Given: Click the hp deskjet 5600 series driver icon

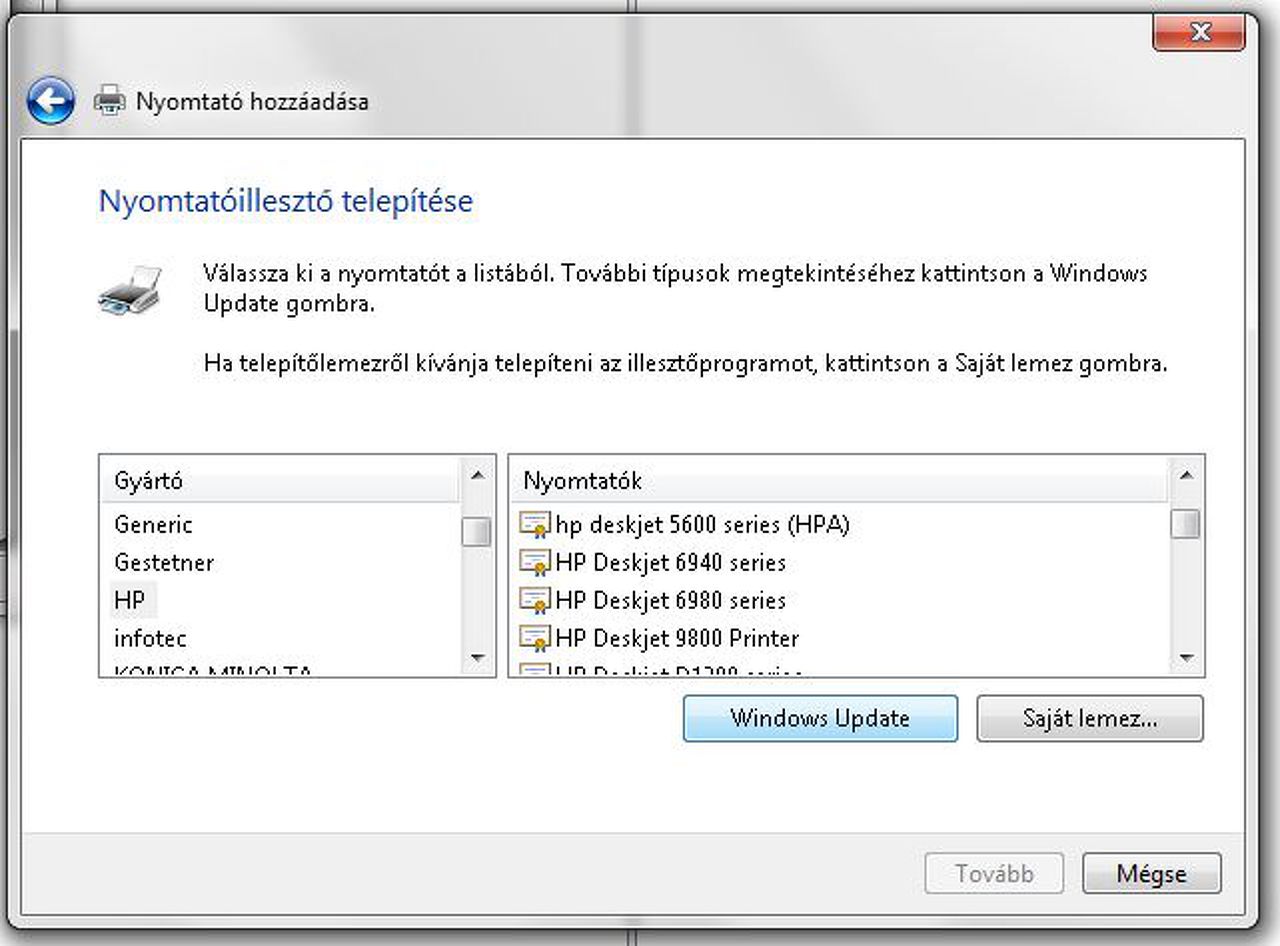Looking at the screenshot, I should tap(536, 524).
